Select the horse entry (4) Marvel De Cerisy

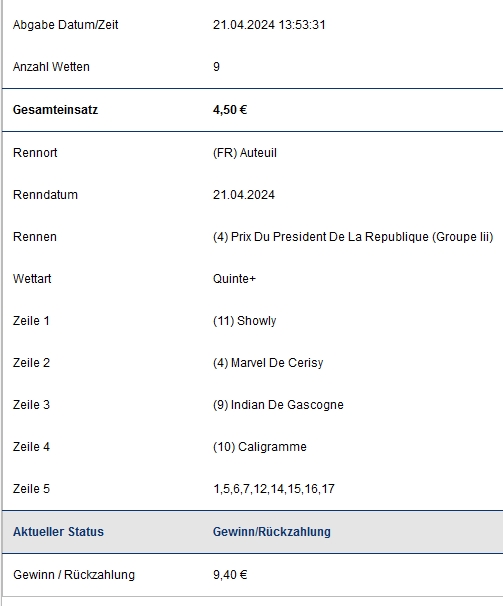pyautogui.click(x=268, y=363)
